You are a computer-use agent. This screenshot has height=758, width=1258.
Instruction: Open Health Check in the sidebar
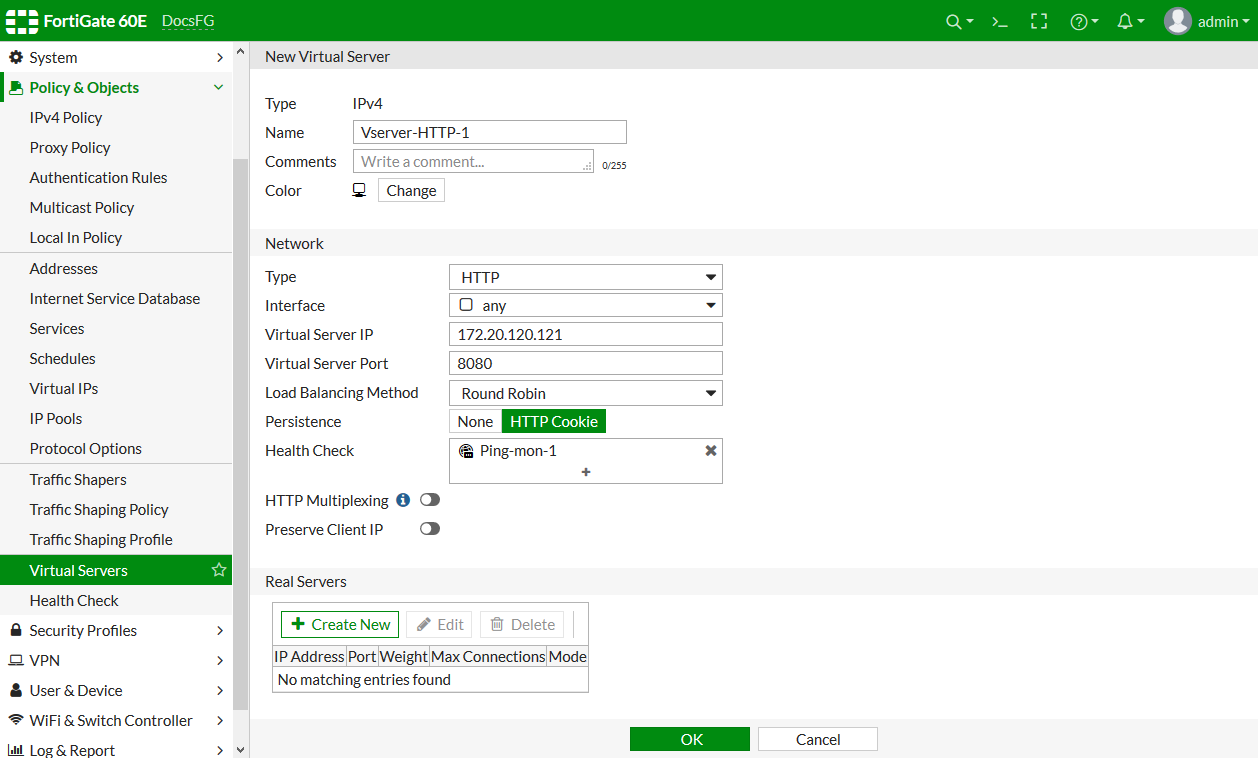point(74,601)
